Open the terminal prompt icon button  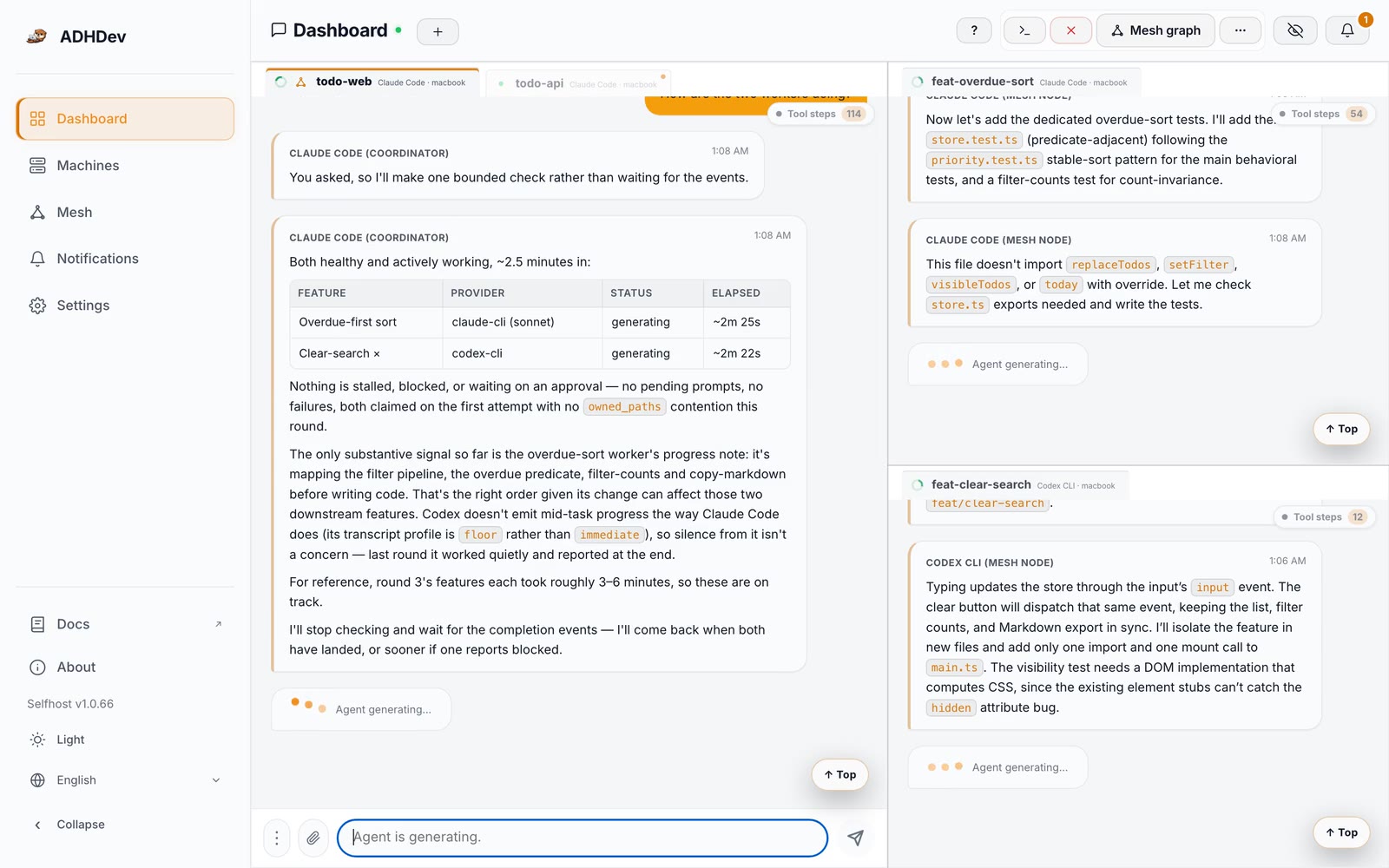coord(1024,30)
